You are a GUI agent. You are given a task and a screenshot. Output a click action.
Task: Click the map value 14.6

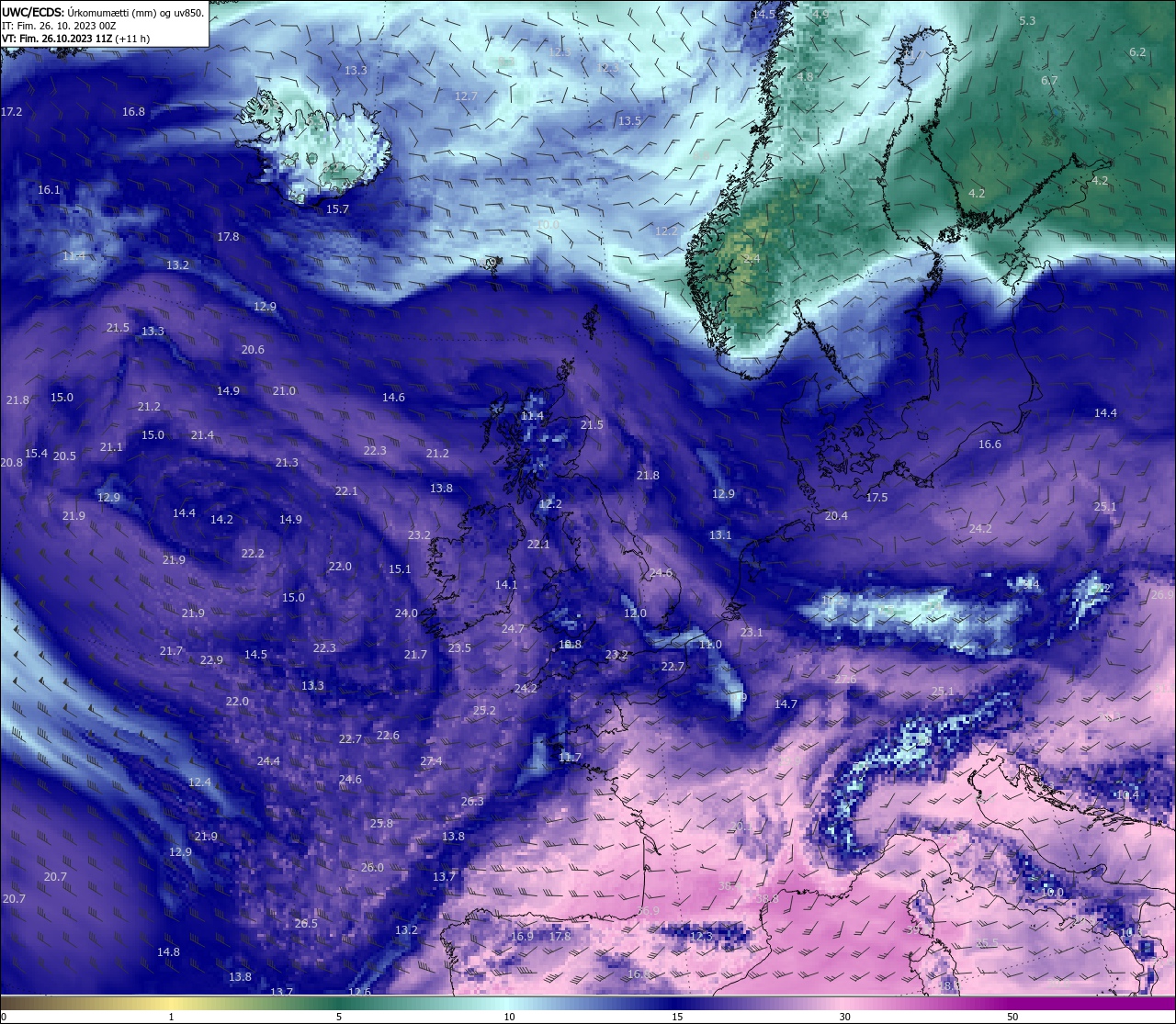click(x=393, y=397)
